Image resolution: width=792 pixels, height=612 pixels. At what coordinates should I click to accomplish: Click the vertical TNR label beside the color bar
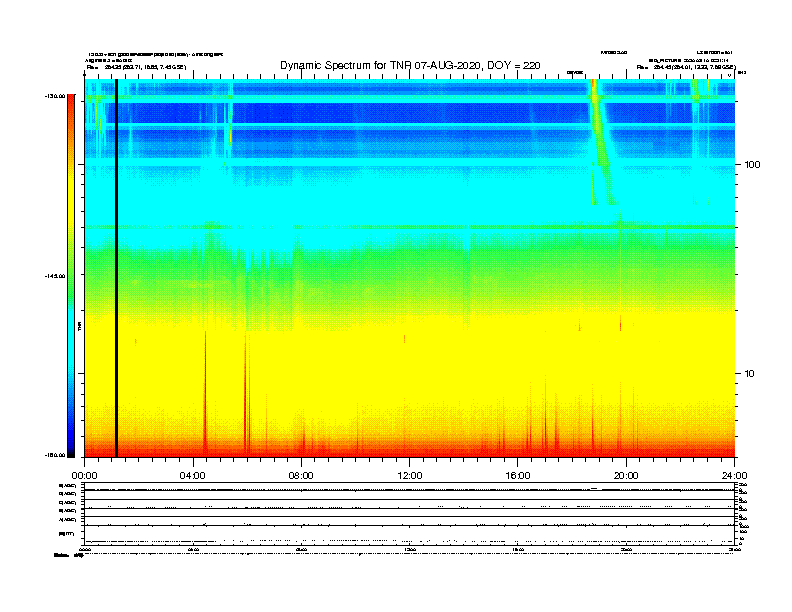tap(79, 326)
